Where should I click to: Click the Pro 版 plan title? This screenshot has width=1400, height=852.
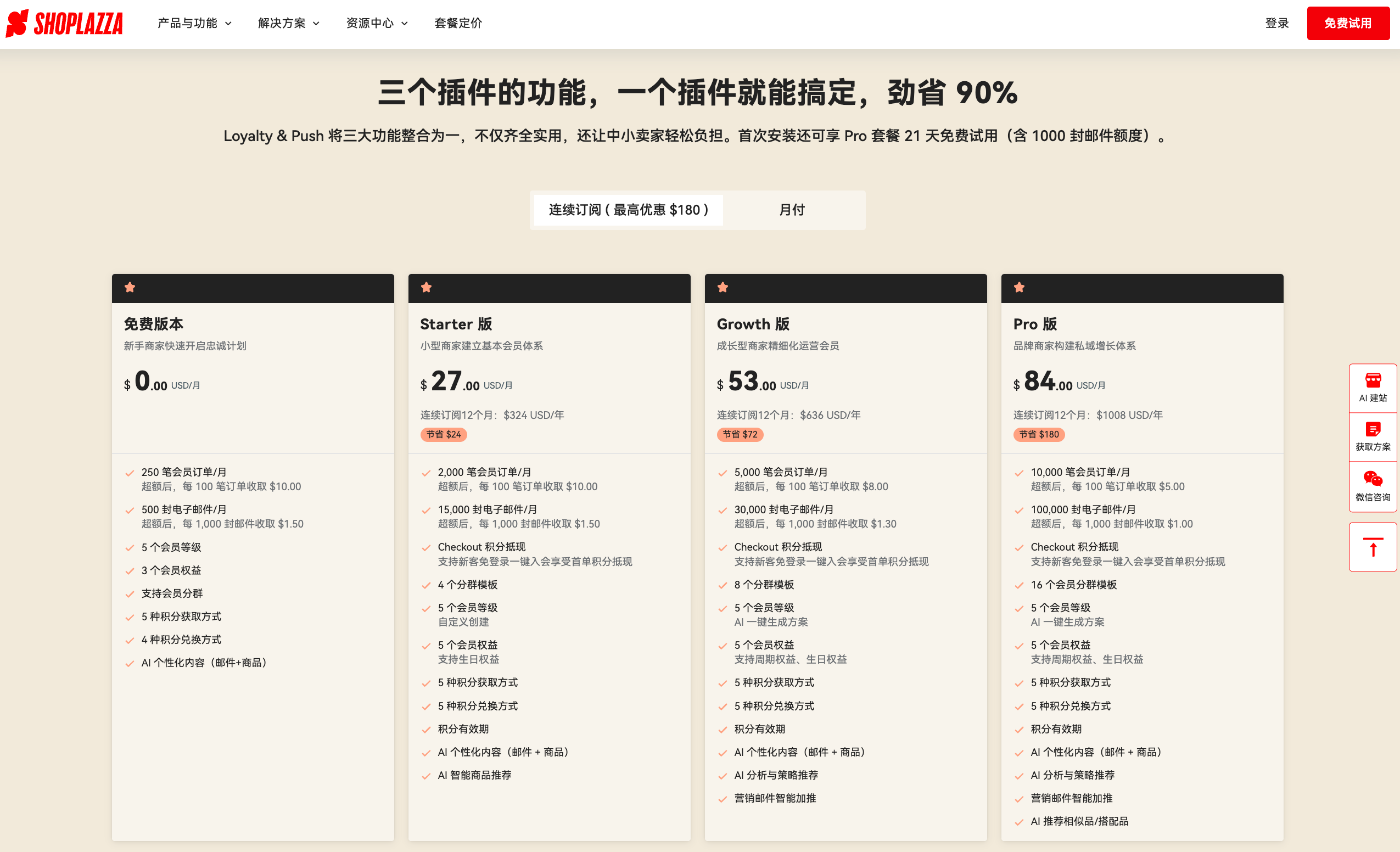tap(1035, 324)
